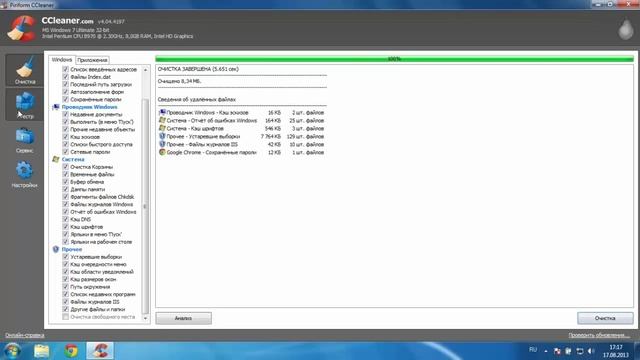Toggle the Кэш эскизов checkbox
Screen dimensions: 640x360
click(65, 137)
